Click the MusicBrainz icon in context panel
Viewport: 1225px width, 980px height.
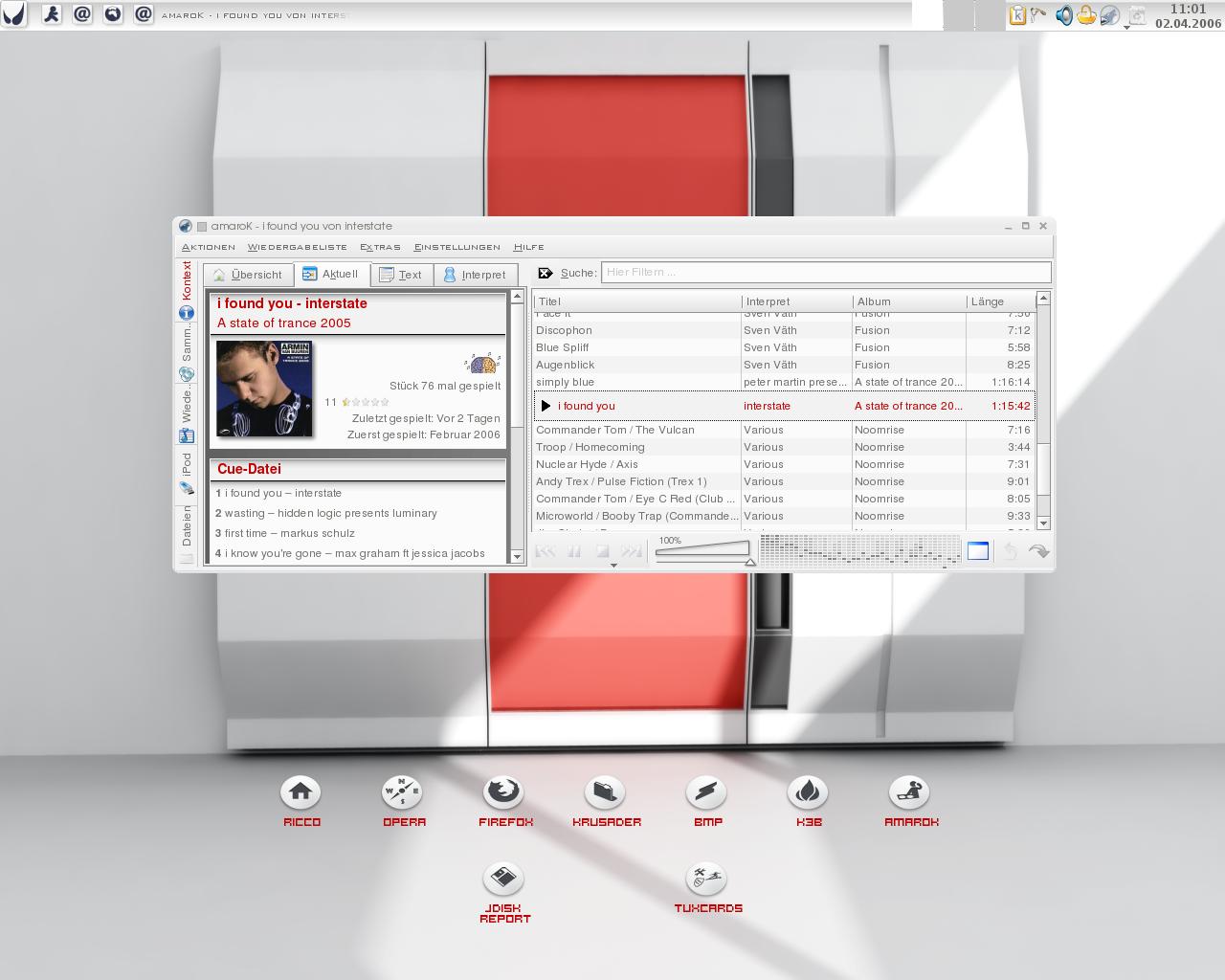coord(483,363)
